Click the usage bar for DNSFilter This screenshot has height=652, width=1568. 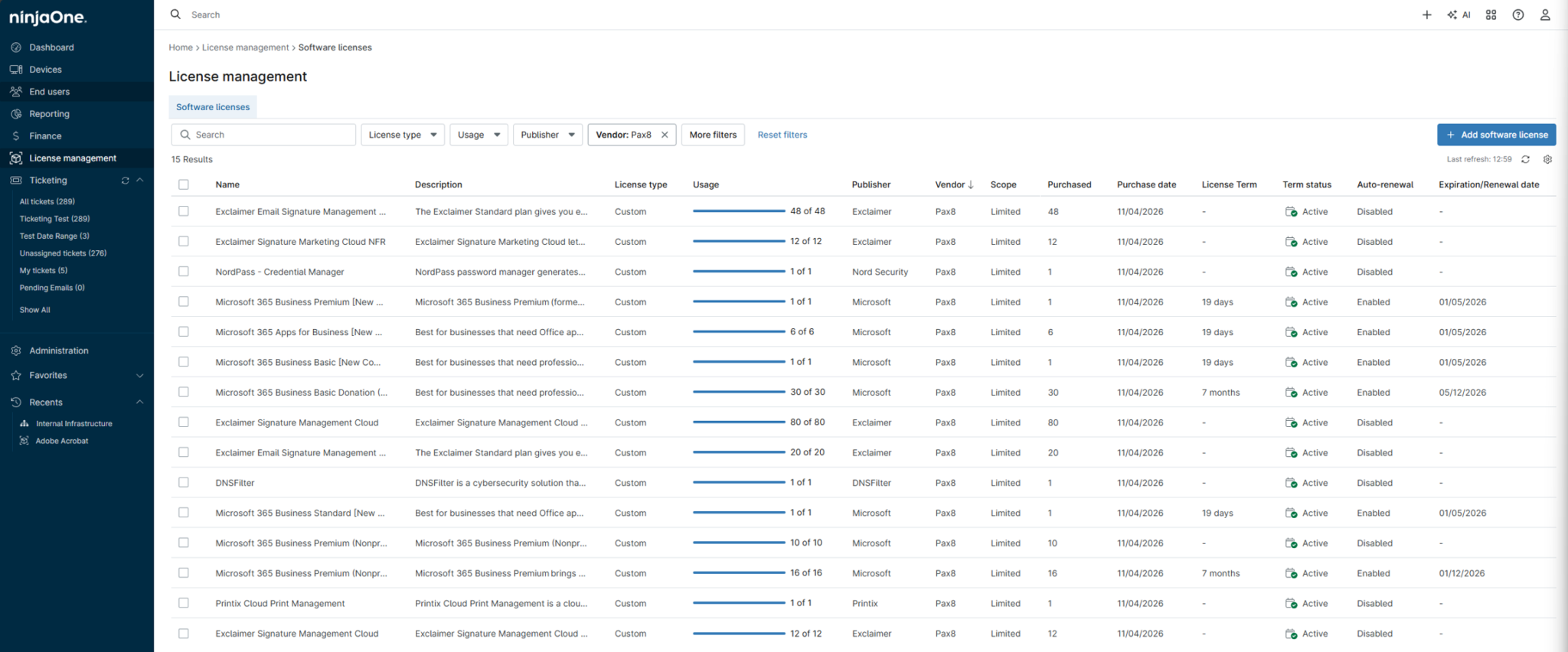[739, 482]
